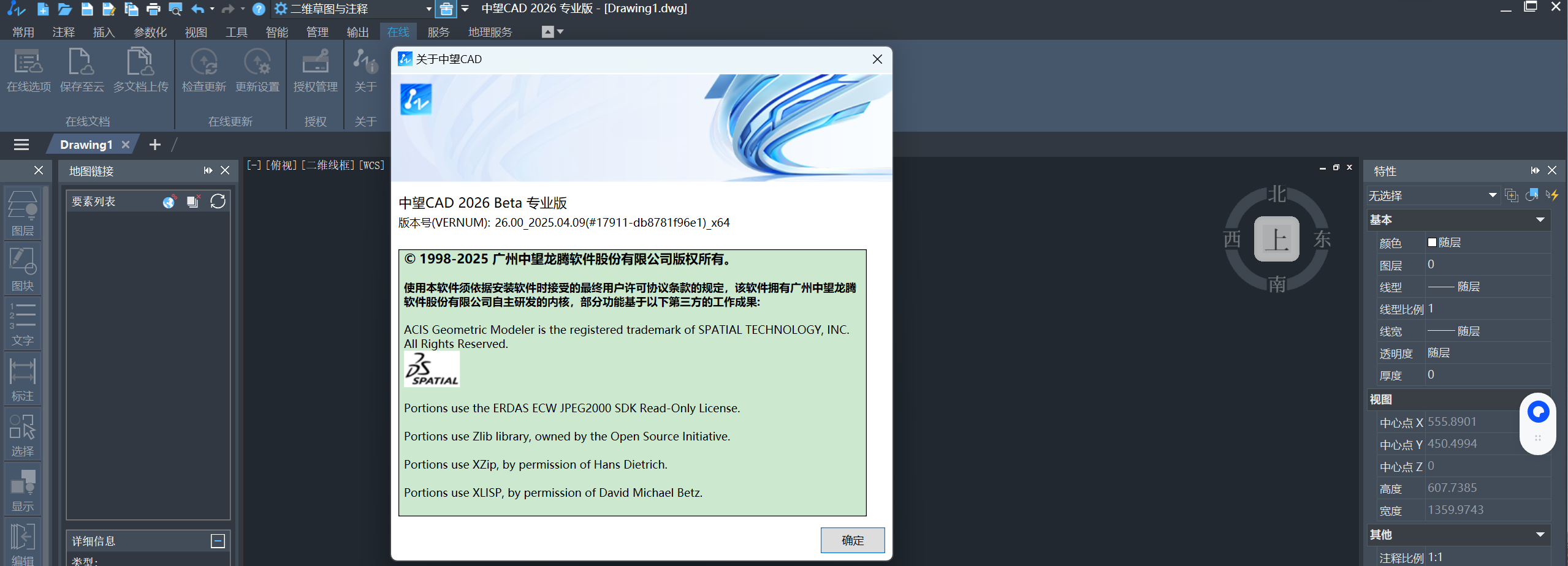This screenshot has height=566, width=1568.
Task: Open the 地理服务 ribbon tab
Action: 490,32
